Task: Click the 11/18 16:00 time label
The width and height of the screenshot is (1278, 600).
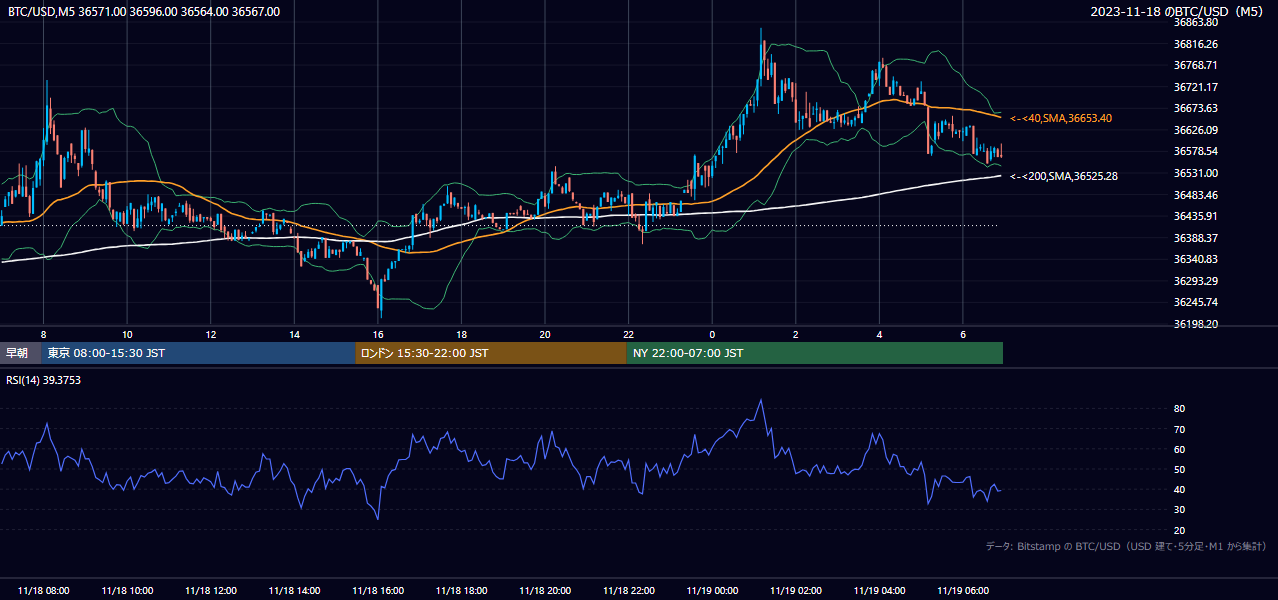Action: point(378,591)
